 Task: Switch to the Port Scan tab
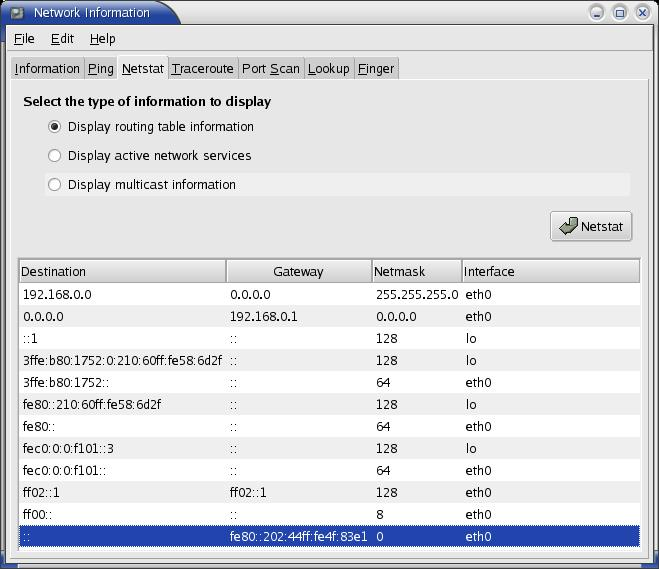click(271, 68)
